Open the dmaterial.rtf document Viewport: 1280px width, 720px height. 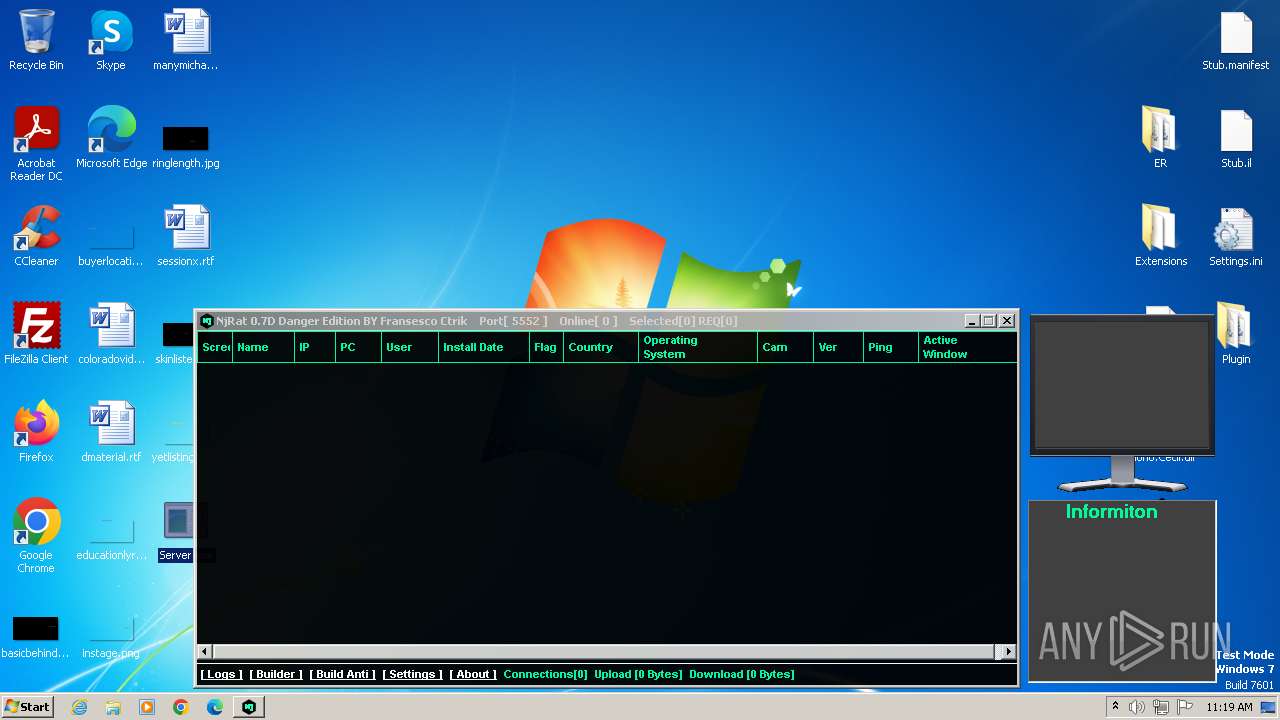point(111,432)
